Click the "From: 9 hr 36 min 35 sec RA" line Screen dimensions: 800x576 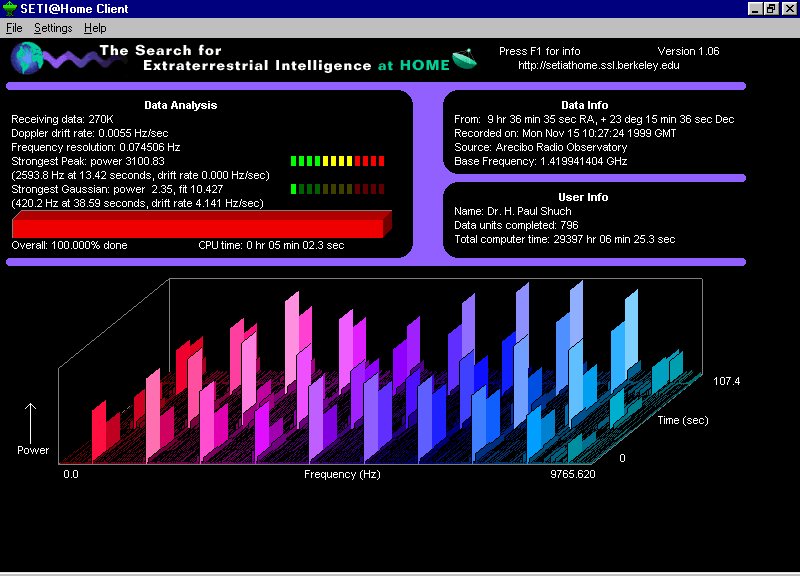click(x=594, y=119)
